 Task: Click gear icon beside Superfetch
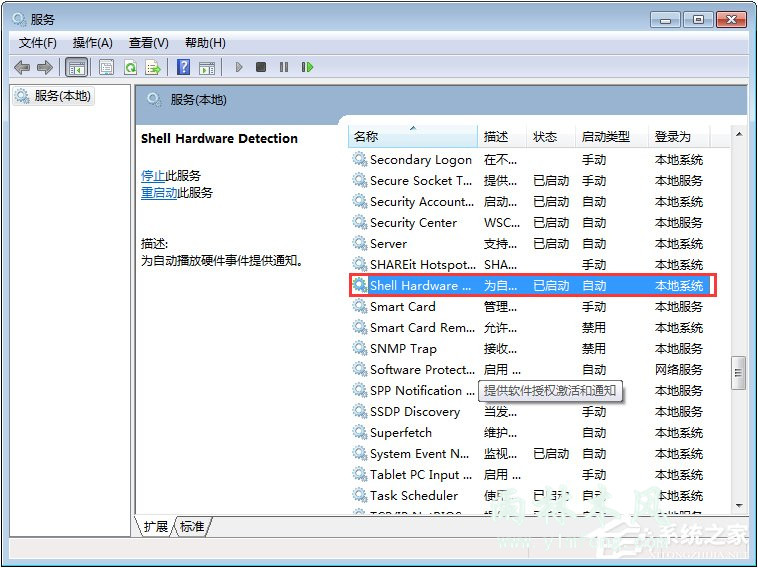pos(360,432)
